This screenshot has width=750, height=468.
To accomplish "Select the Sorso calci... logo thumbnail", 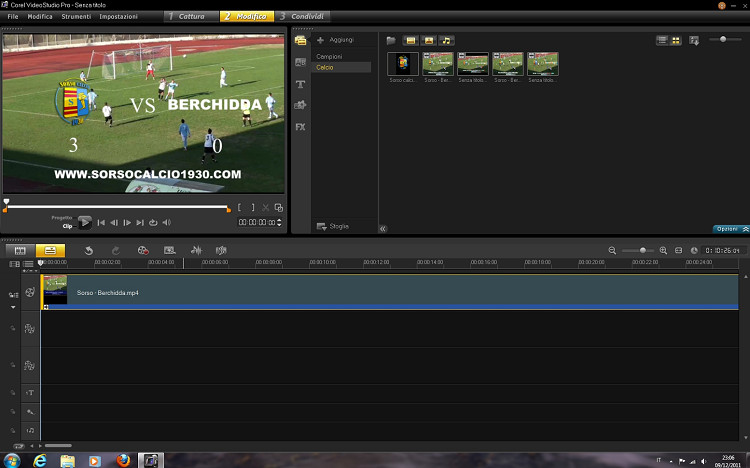I will pos(403,64).
